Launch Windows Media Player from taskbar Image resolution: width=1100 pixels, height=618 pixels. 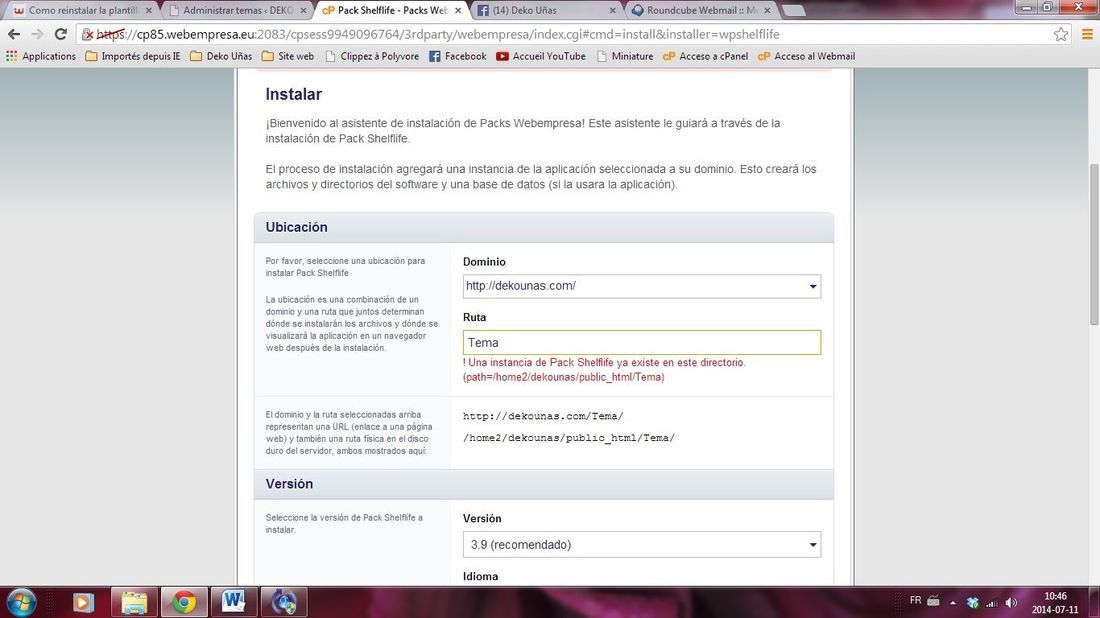(x=83, y=603)
